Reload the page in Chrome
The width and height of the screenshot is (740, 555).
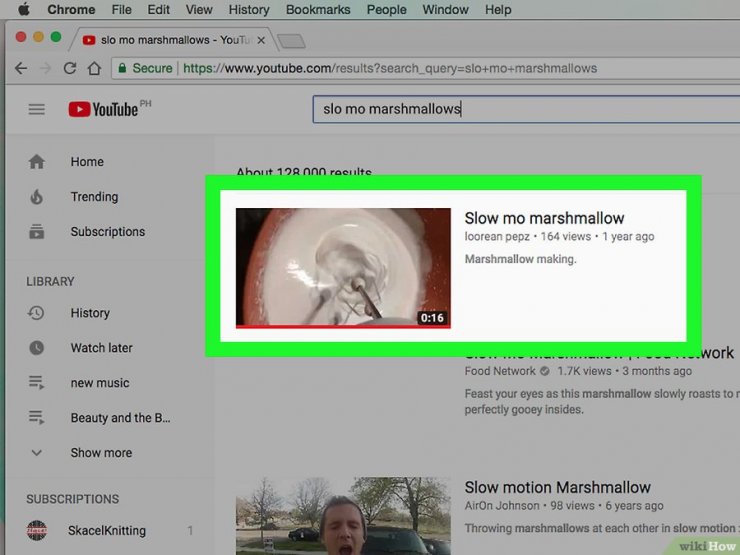[x=70, y=68]
